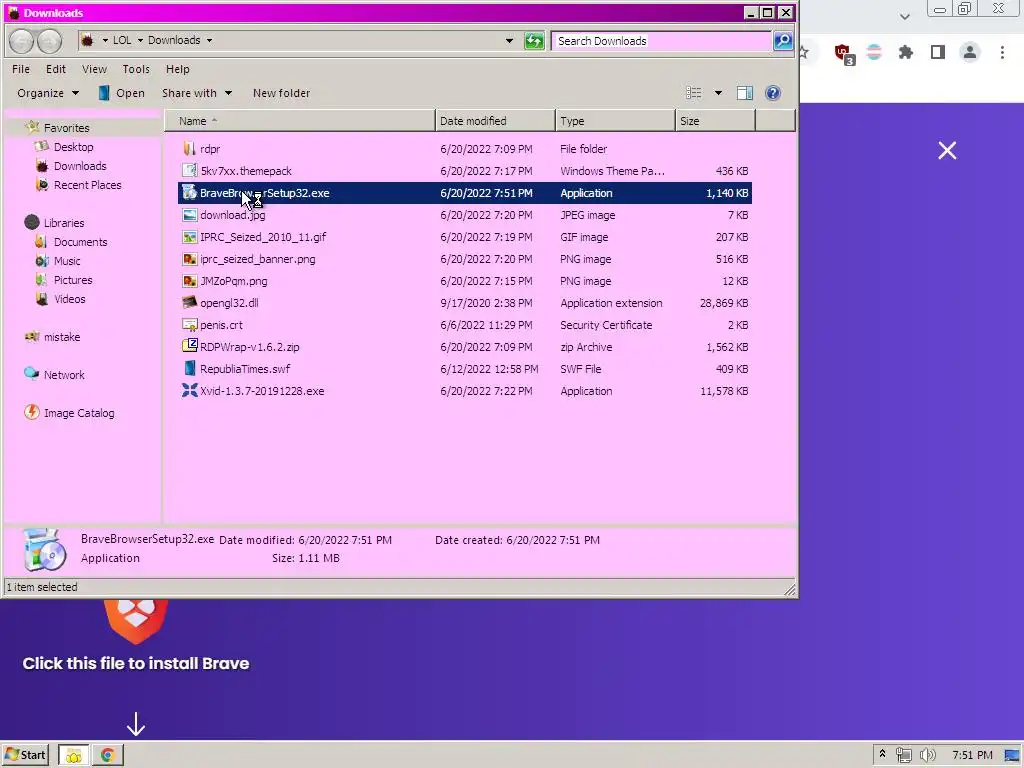
Task: Sort by the Type column header
Action: coord(615,121)
